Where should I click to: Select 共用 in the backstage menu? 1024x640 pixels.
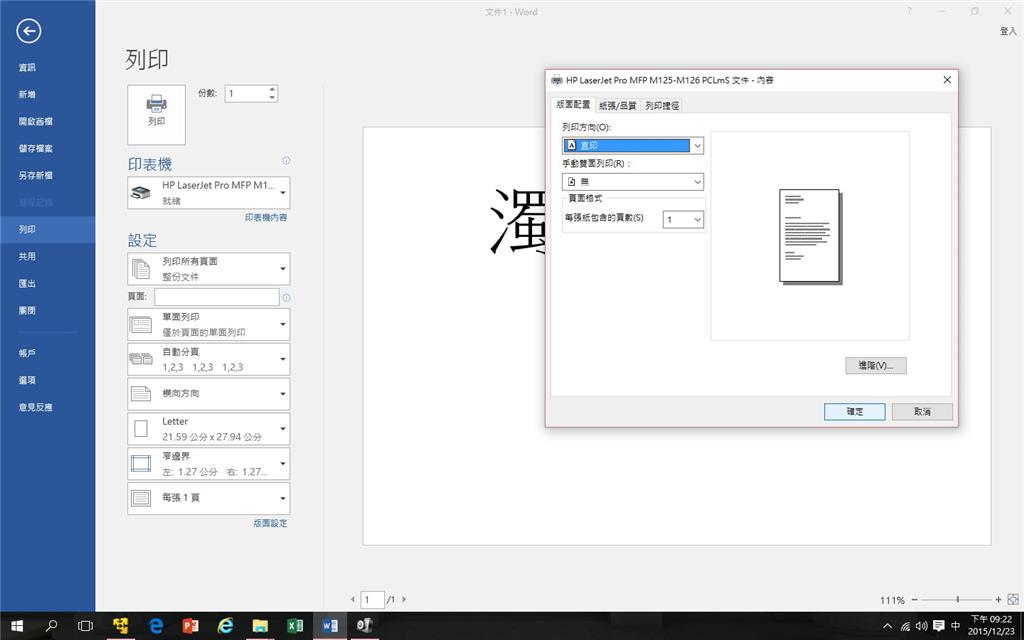point(48,257)
